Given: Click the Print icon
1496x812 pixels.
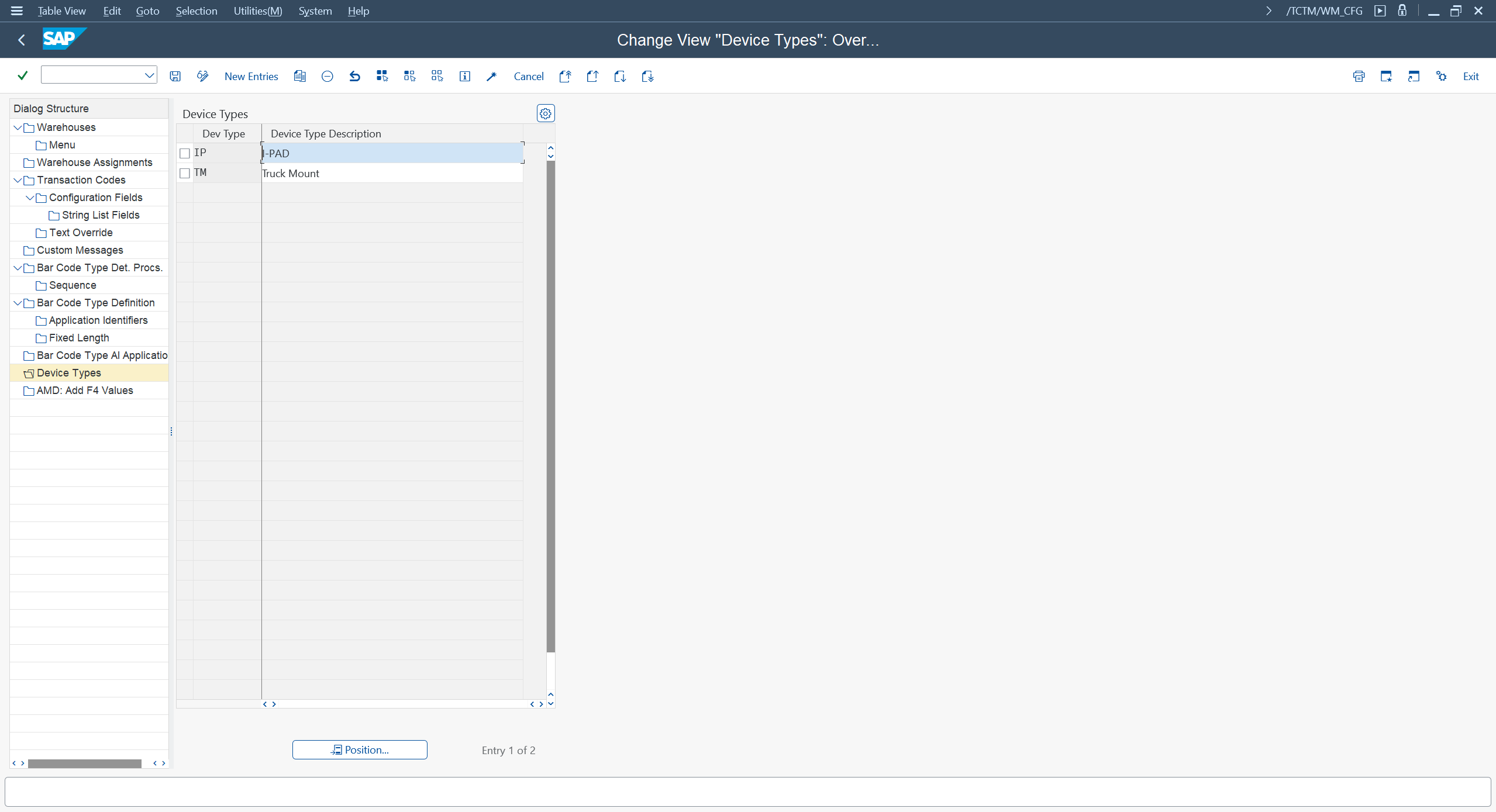Looking at the screenshot, I should [x=1358, y=76].
